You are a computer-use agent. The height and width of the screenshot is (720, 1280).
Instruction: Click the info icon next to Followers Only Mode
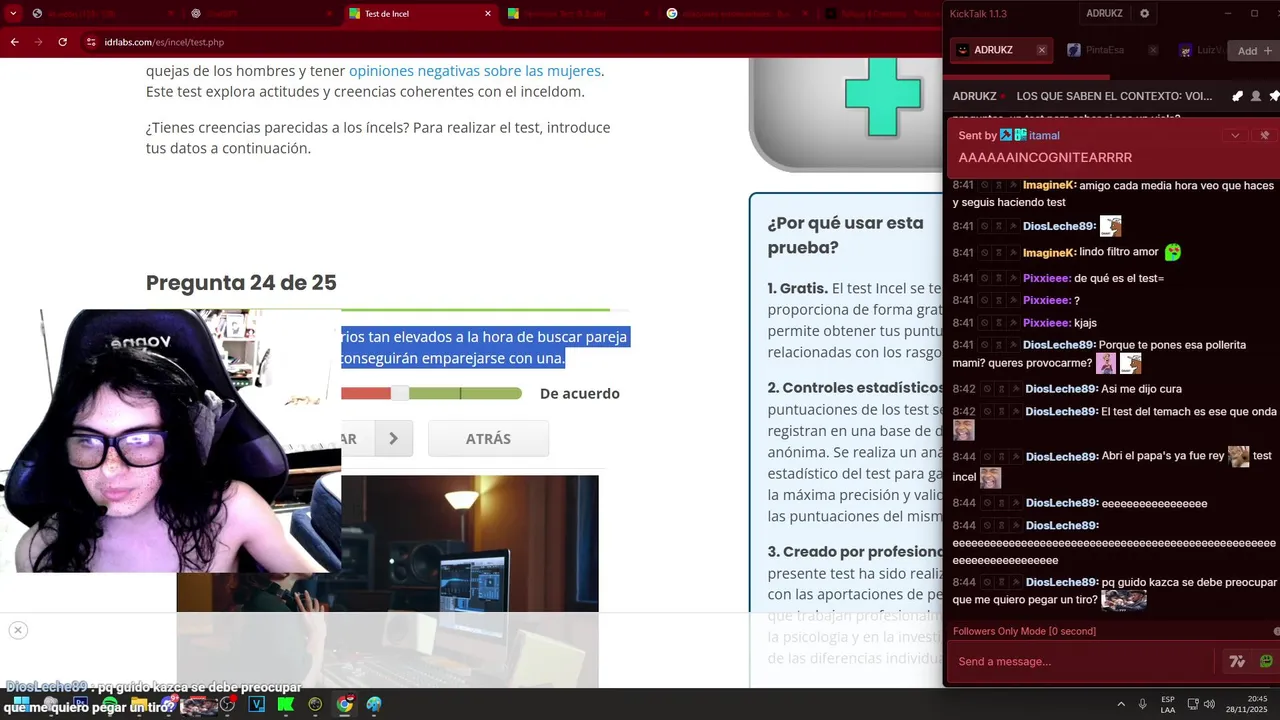1276,631
